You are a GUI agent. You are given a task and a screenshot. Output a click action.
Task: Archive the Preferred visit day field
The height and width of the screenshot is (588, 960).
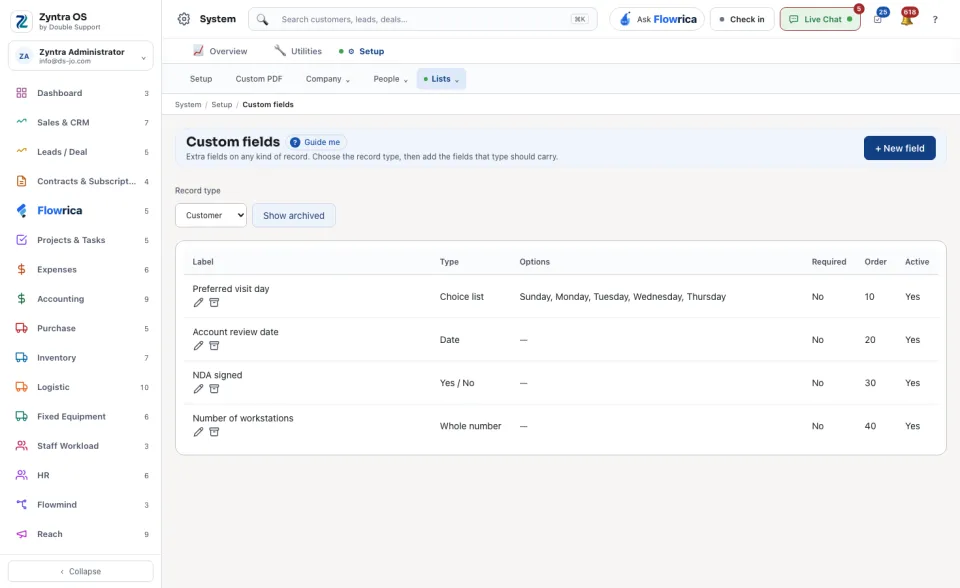tap(214, 303)
